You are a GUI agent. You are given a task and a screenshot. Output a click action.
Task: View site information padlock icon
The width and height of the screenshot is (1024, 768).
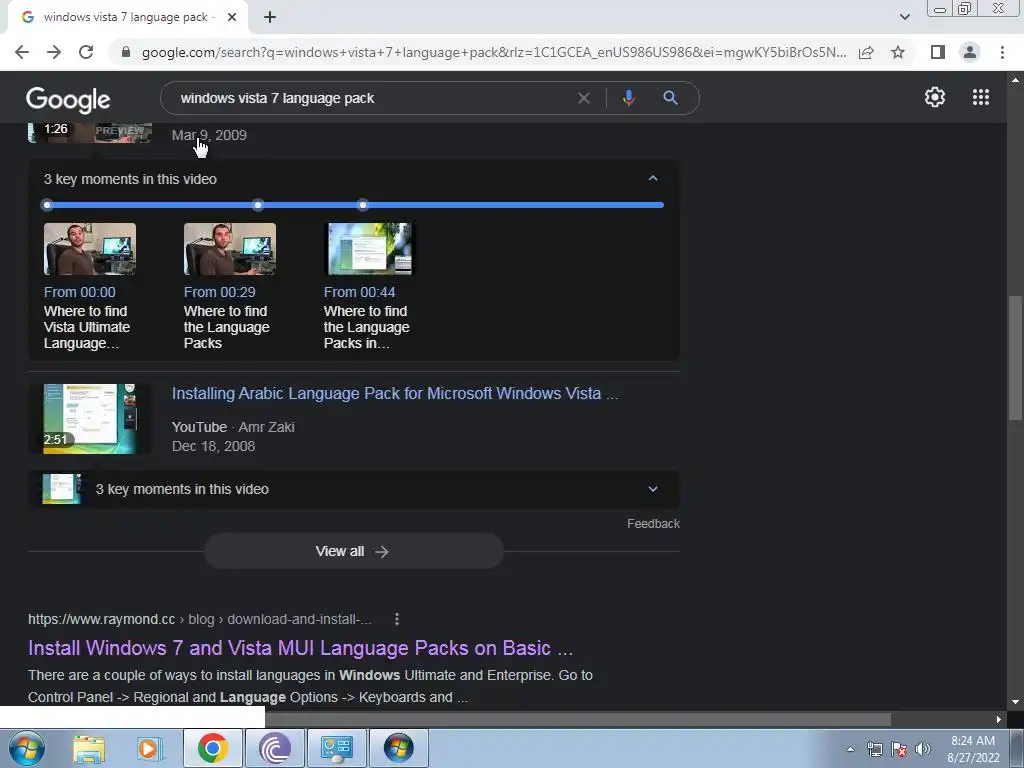126,52
